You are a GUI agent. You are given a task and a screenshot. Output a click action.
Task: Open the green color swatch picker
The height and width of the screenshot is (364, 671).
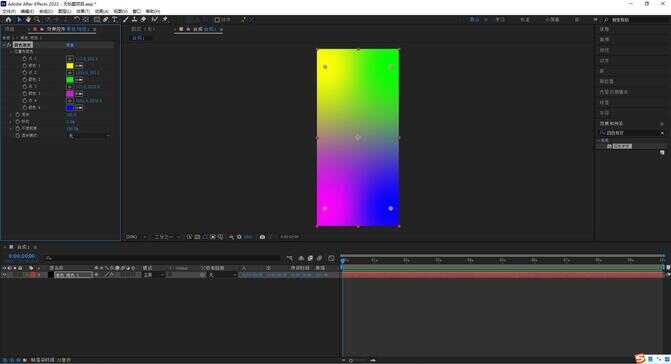coord(70,80)
